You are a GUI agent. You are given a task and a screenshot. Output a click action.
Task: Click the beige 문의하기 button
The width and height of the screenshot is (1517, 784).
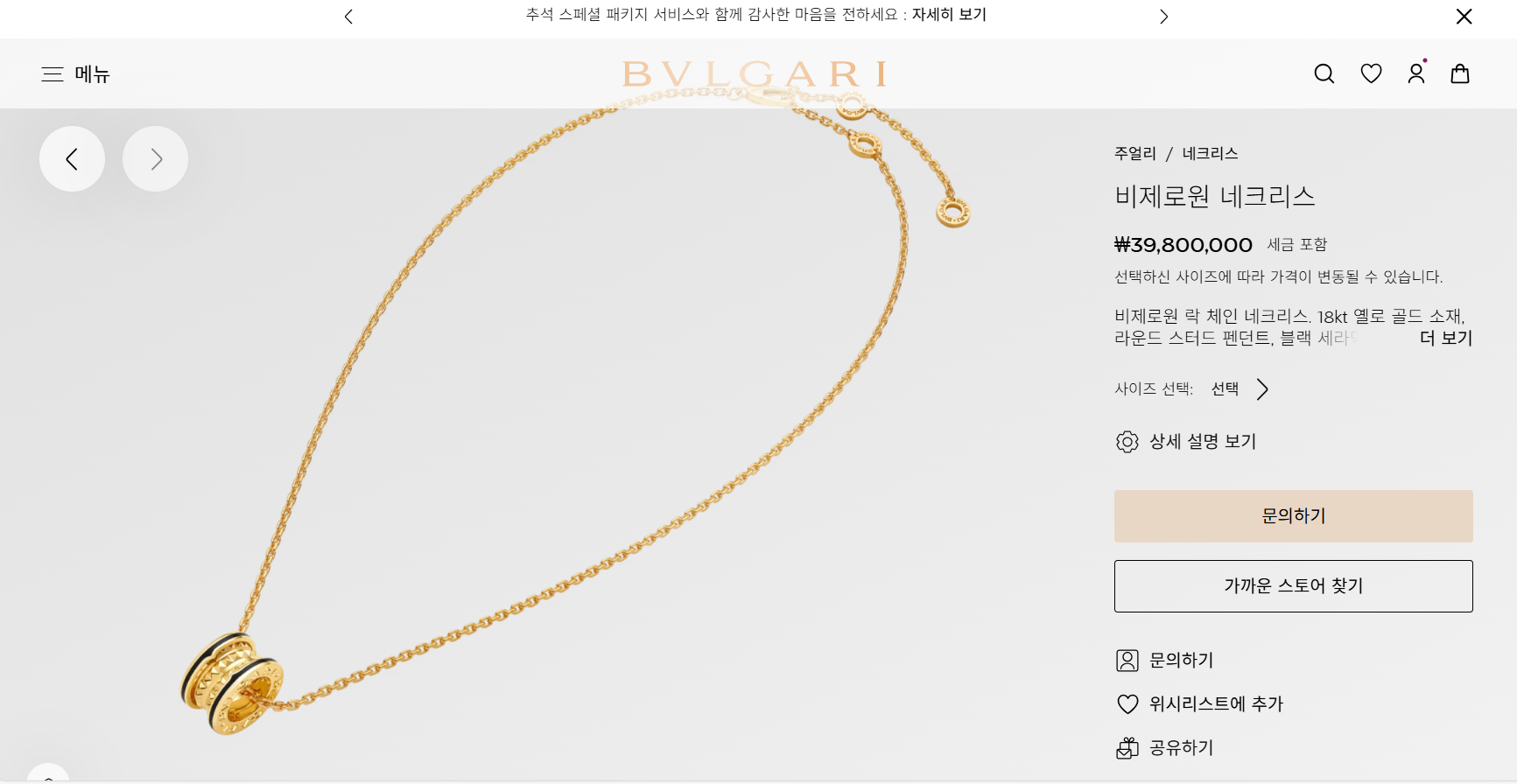(1293, 516)
